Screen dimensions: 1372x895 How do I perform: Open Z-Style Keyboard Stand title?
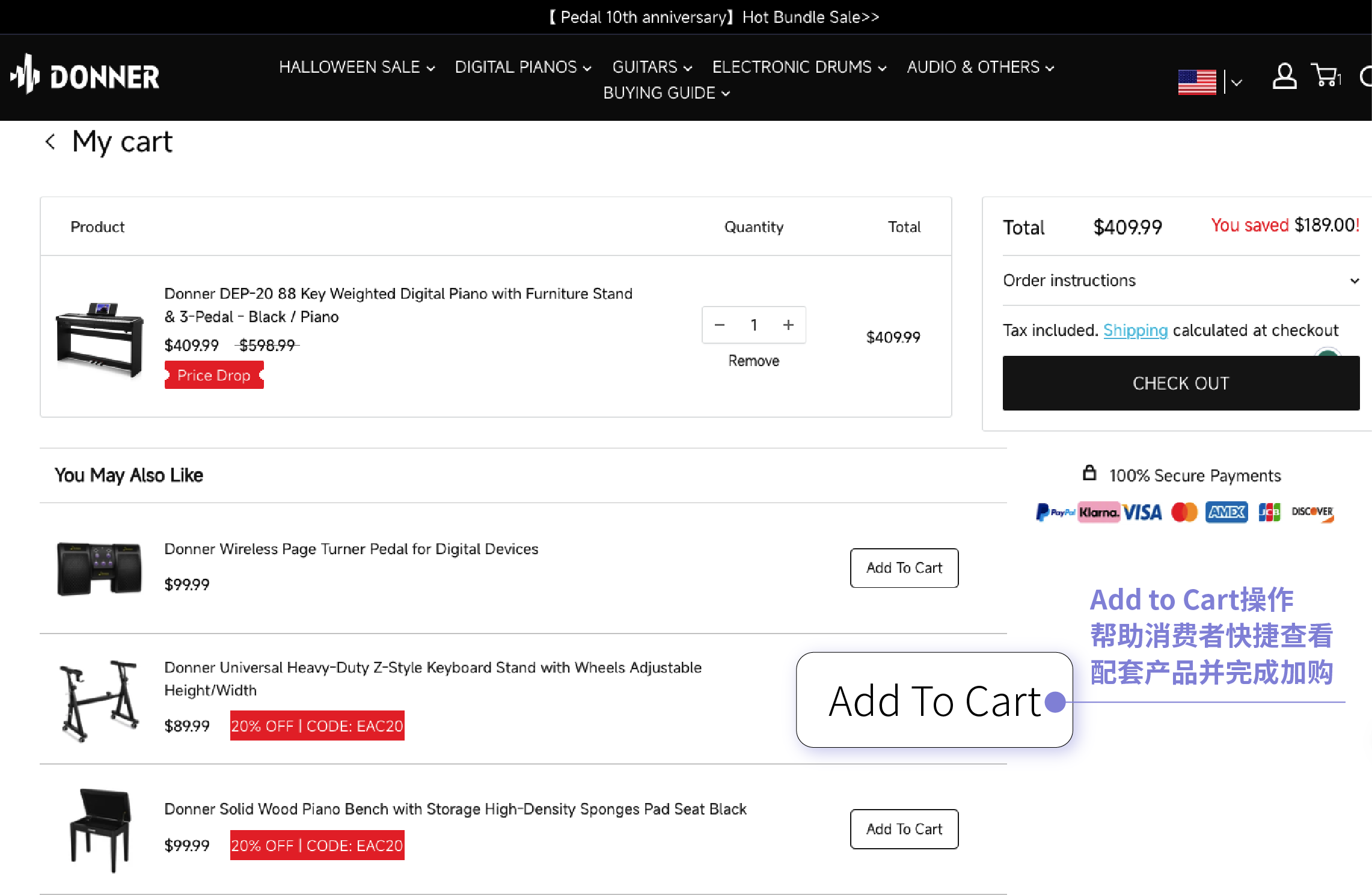click(433, 679)
